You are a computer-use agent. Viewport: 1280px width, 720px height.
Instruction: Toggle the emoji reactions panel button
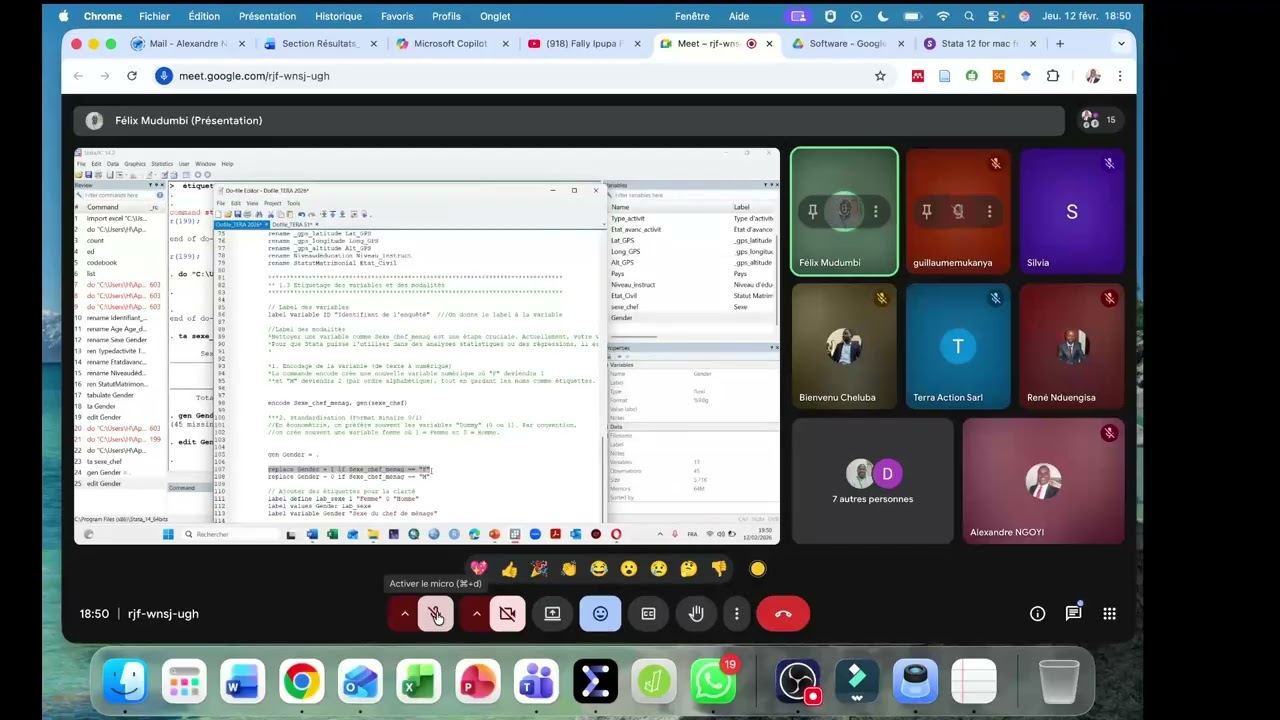click(600, 614)
